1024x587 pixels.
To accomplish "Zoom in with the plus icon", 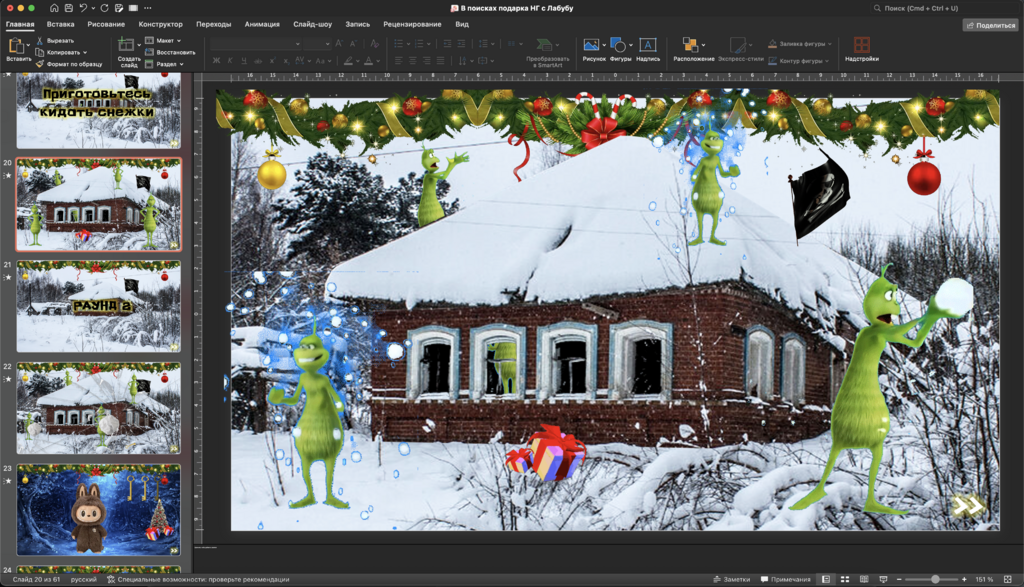I will (964, 579).
